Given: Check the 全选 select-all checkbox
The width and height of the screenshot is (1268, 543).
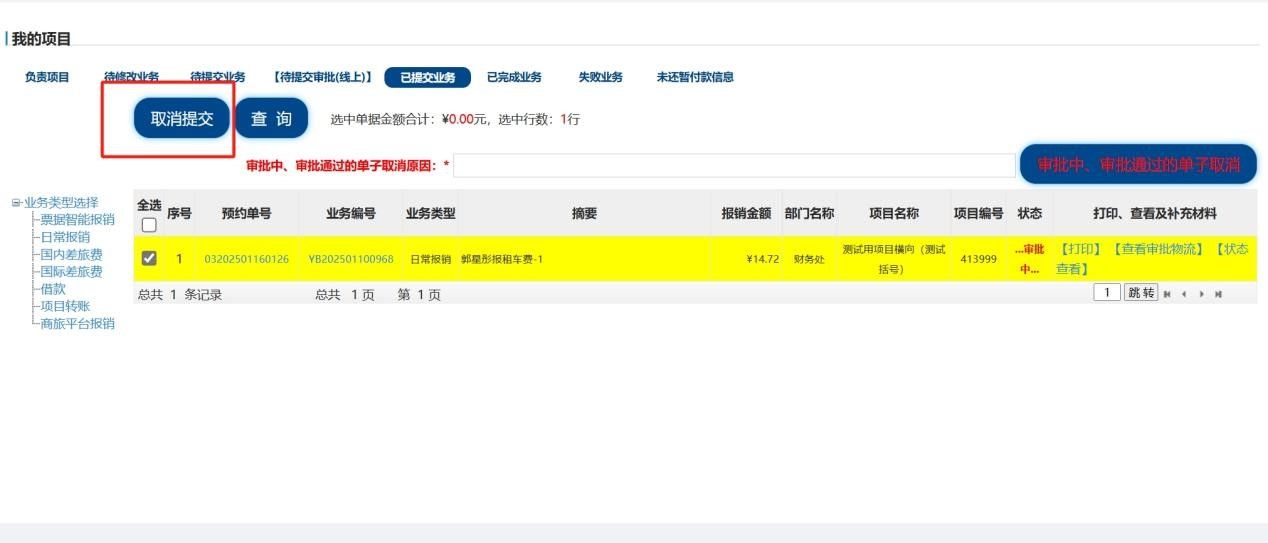Looking at the screenshot, I should 149,225.
